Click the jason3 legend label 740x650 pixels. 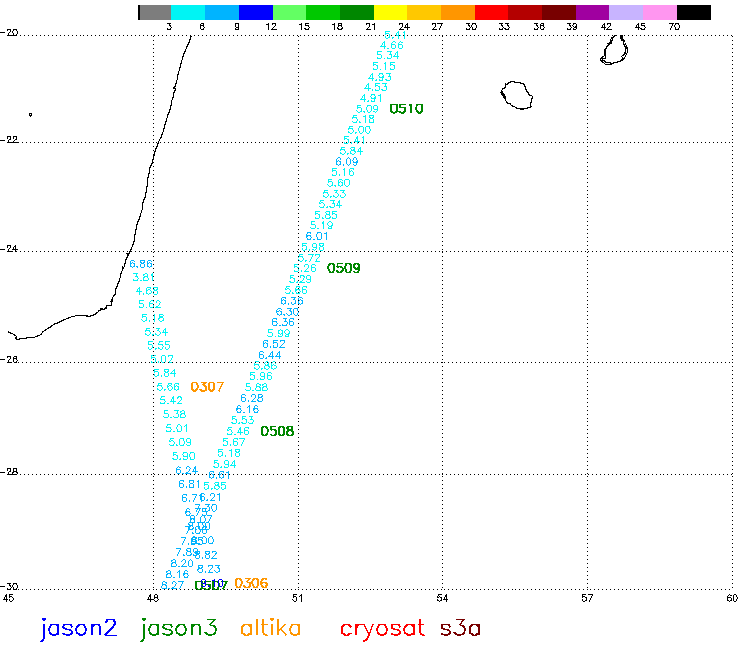[x=179, y=629]
